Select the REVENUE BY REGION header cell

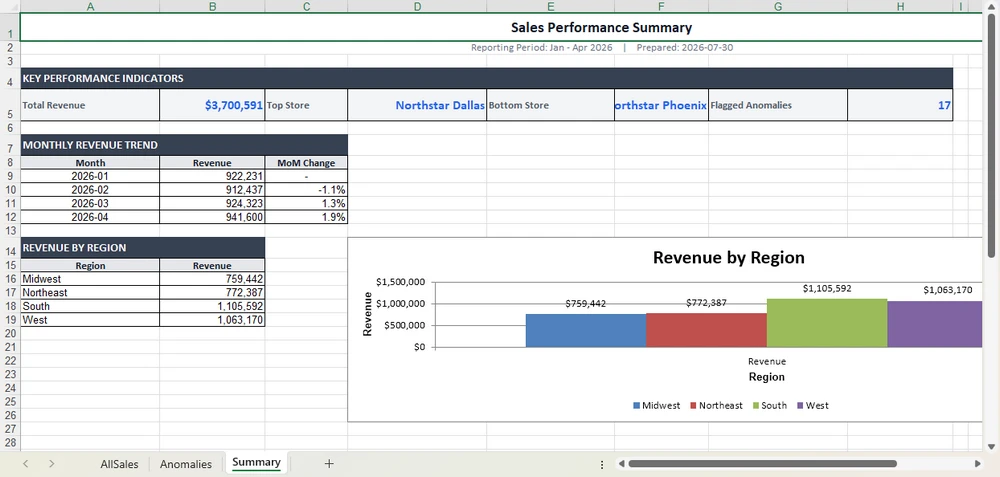tap(143, 247)
